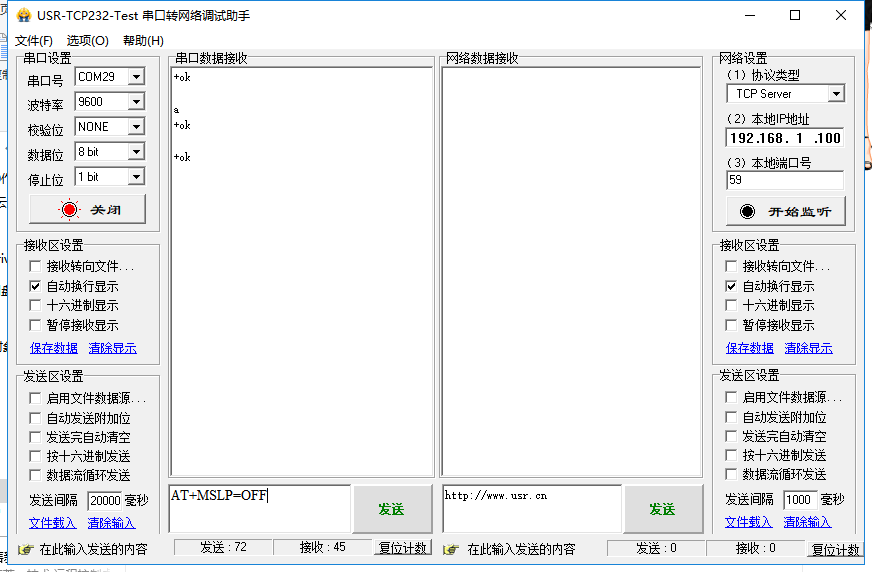Enable serial 发送完自动清空 checkbox

tap(35, 437)
